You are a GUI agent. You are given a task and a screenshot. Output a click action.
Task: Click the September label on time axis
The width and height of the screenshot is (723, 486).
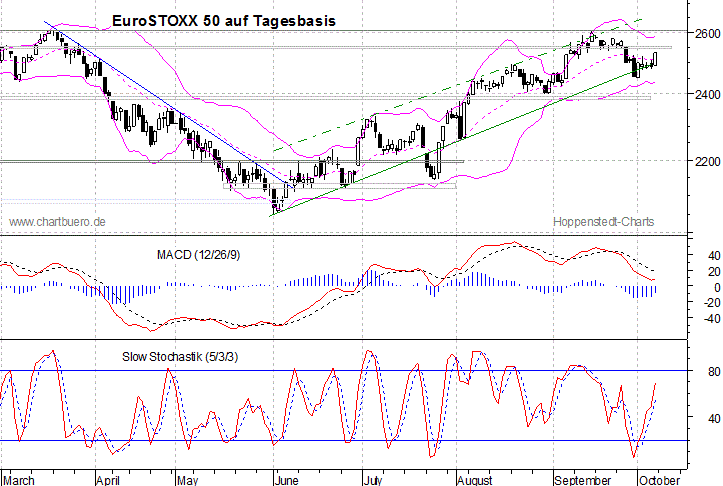click(x=582, y=480)
